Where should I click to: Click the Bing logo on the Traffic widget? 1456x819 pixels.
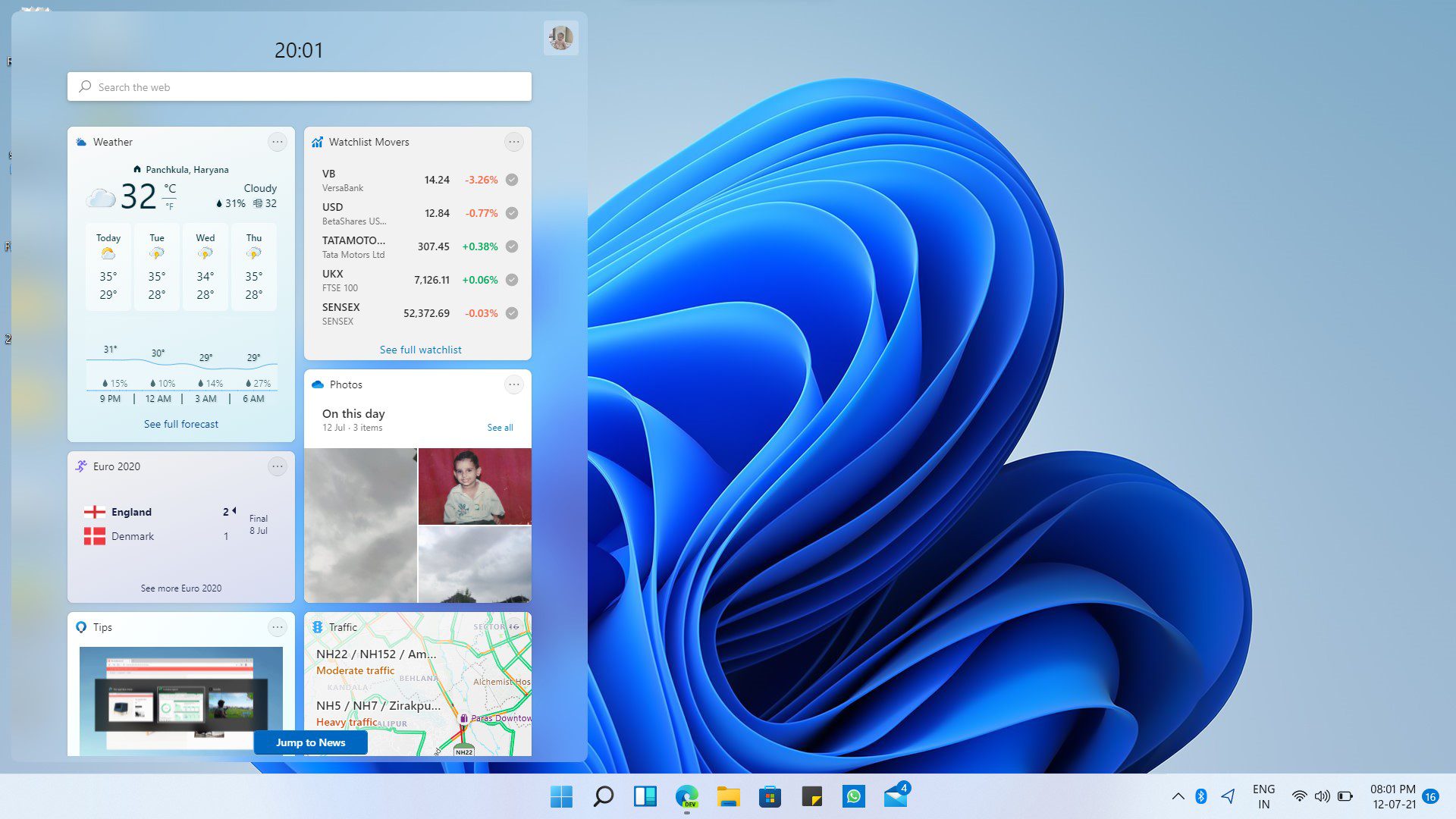coord(318,627)
